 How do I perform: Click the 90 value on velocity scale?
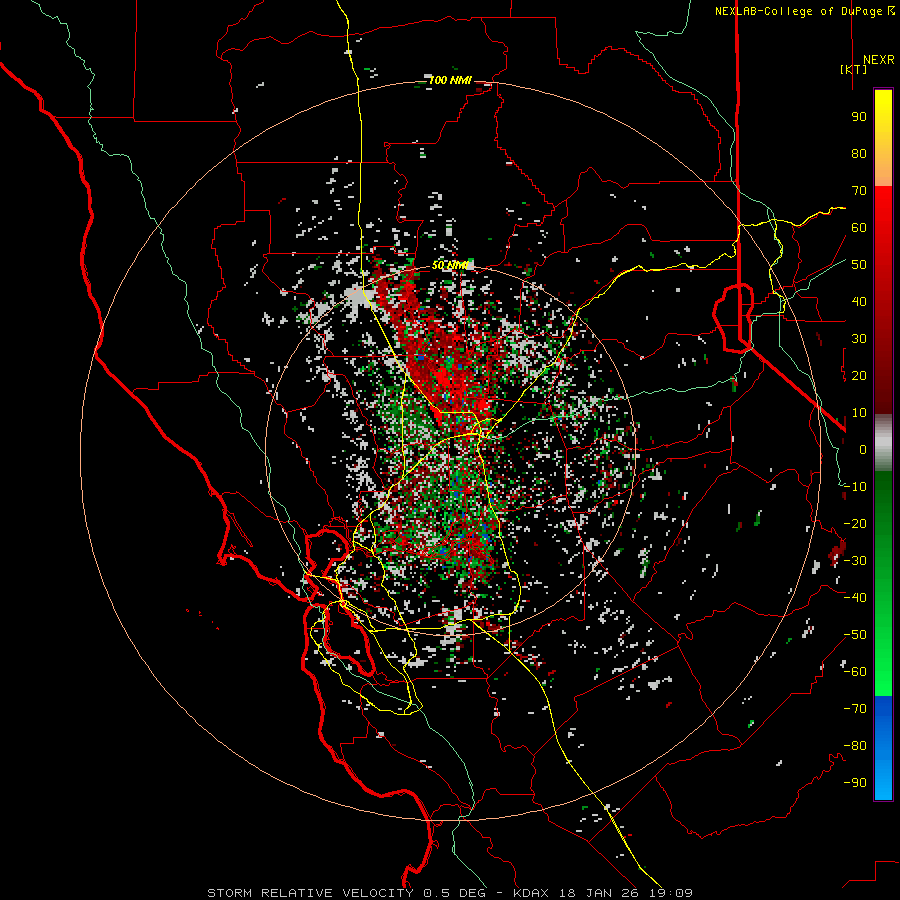[859, 117]
